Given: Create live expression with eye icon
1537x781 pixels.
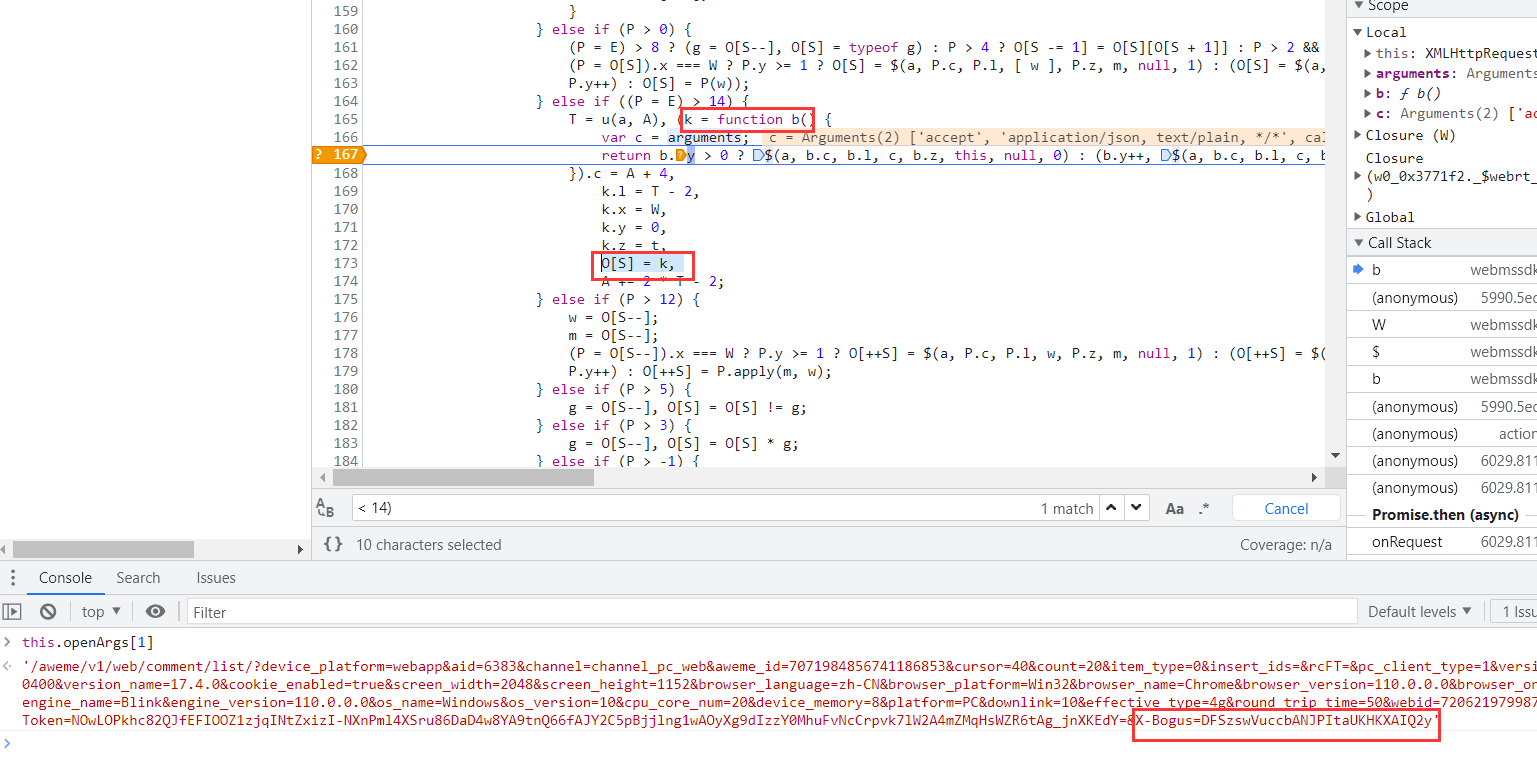Looking at the screenshot, I should (x=155, y=612).
